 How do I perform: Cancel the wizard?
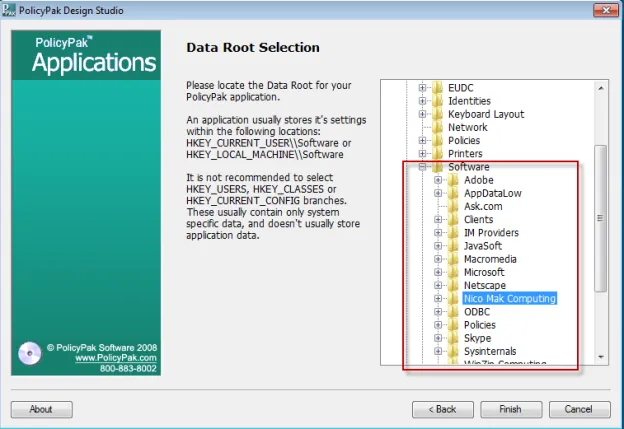(x=580, y=409)
